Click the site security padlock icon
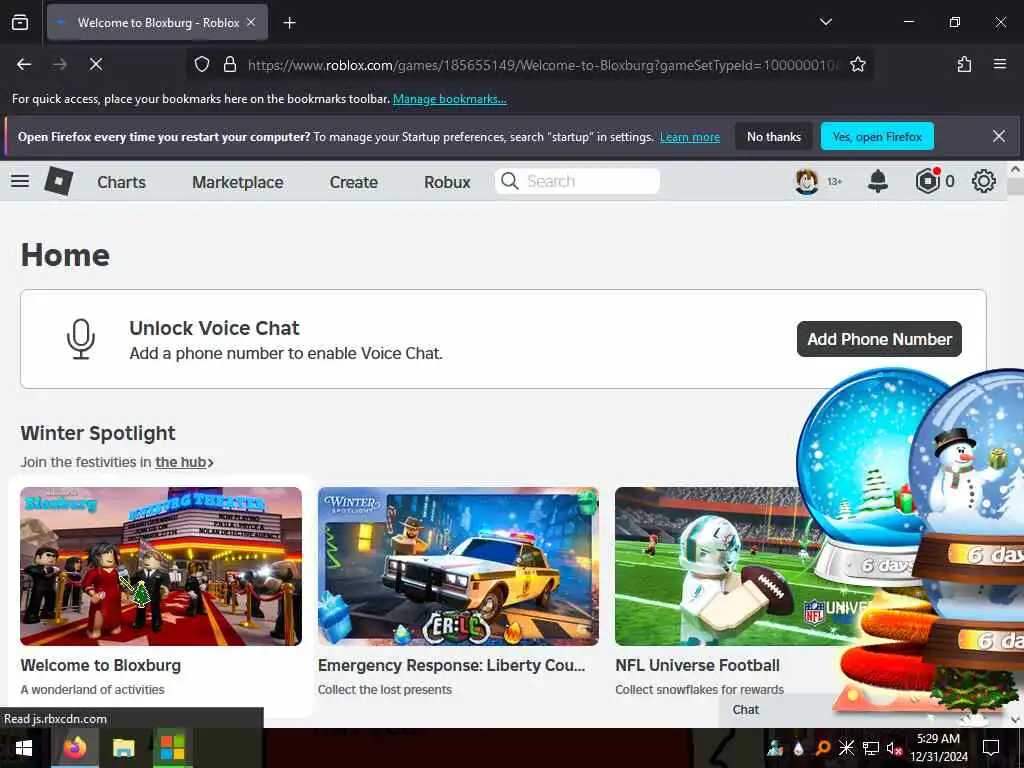Screen dimensions: 1024x768 [229, 64]
